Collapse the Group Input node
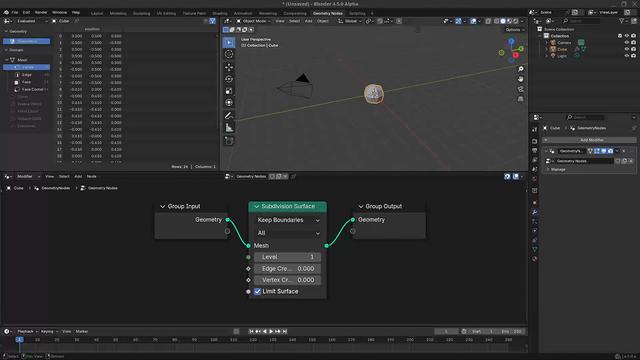 [x=162, y=207]
